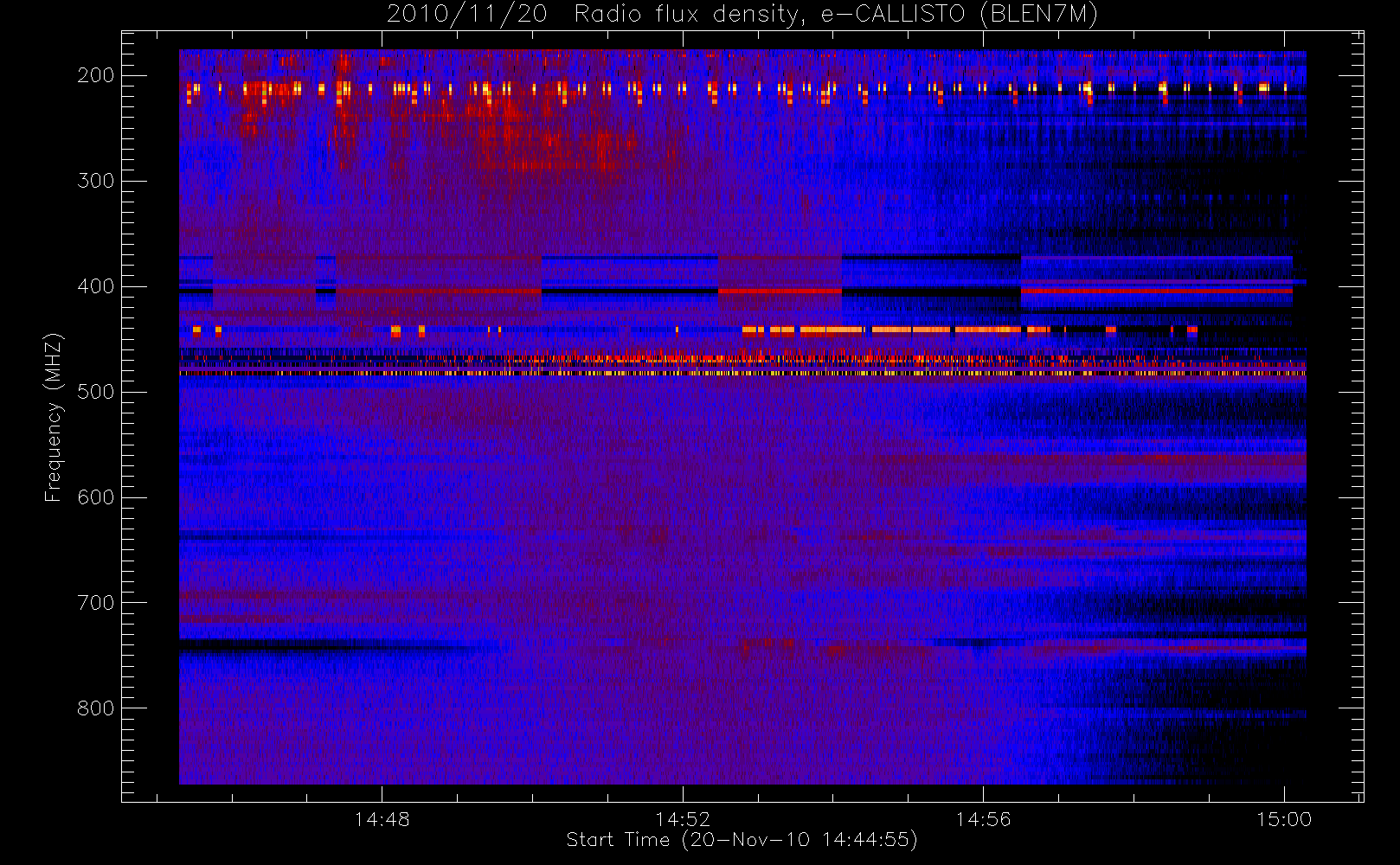
Task: Select the 600 frequency tick label
Action: click(x=96, y=497)
